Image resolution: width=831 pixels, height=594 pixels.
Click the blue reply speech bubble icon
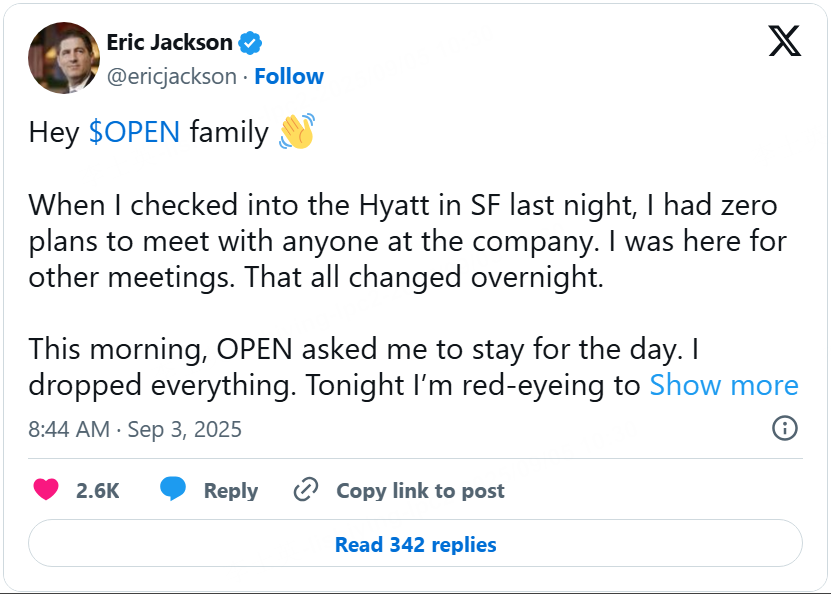[173, 489]
